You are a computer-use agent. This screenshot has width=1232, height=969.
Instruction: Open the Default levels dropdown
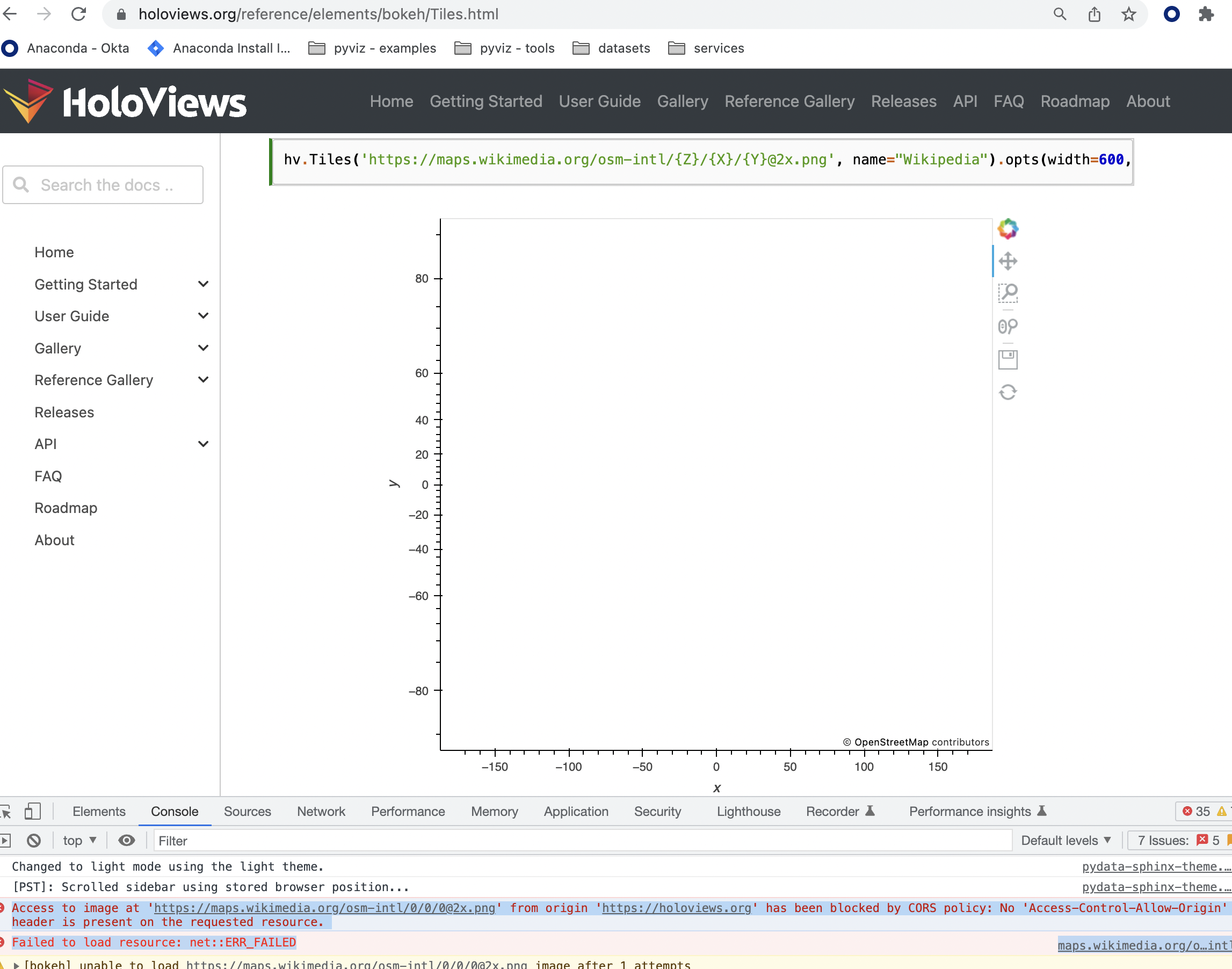(1066, 840)
